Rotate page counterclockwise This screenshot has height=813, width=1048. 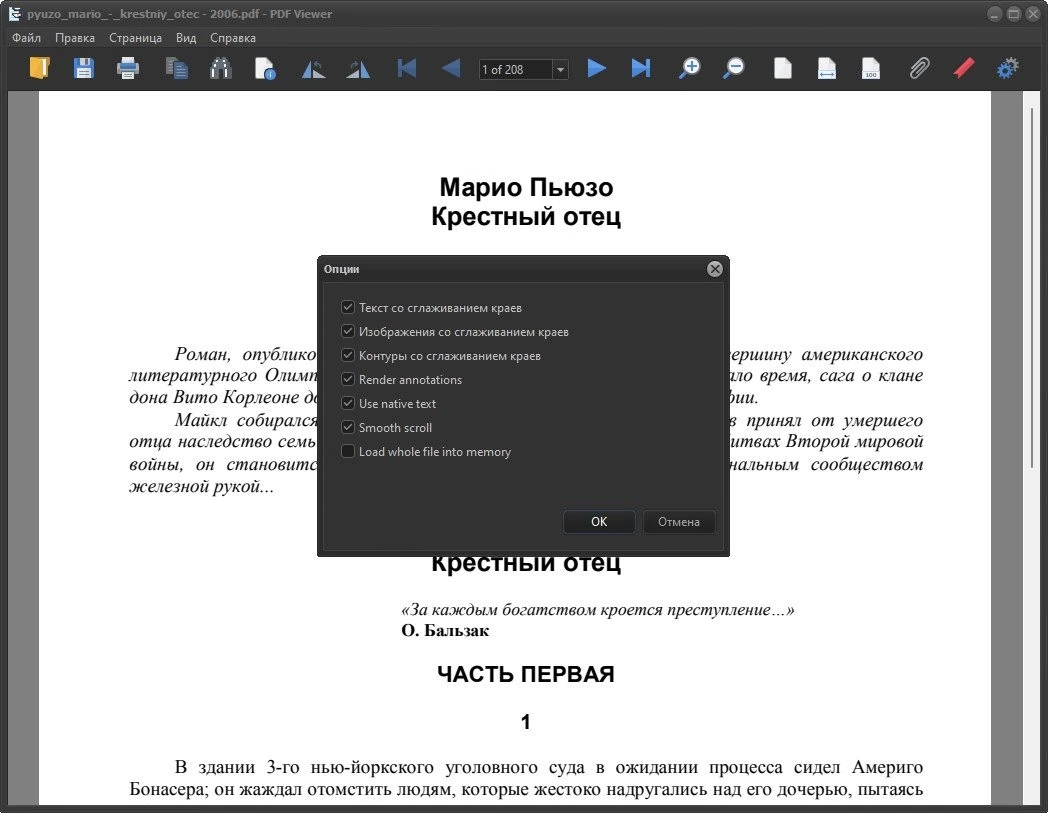pyautogui.click(x=313, y=68)
